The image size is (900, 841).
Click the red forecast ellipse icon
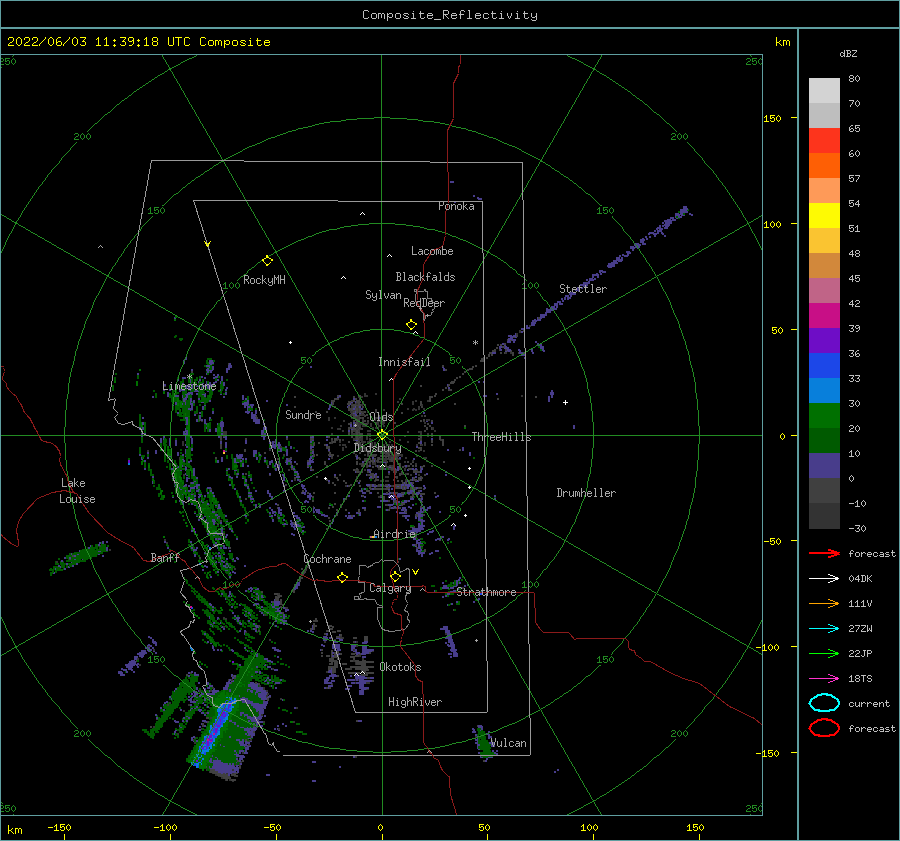click(824, 728)
